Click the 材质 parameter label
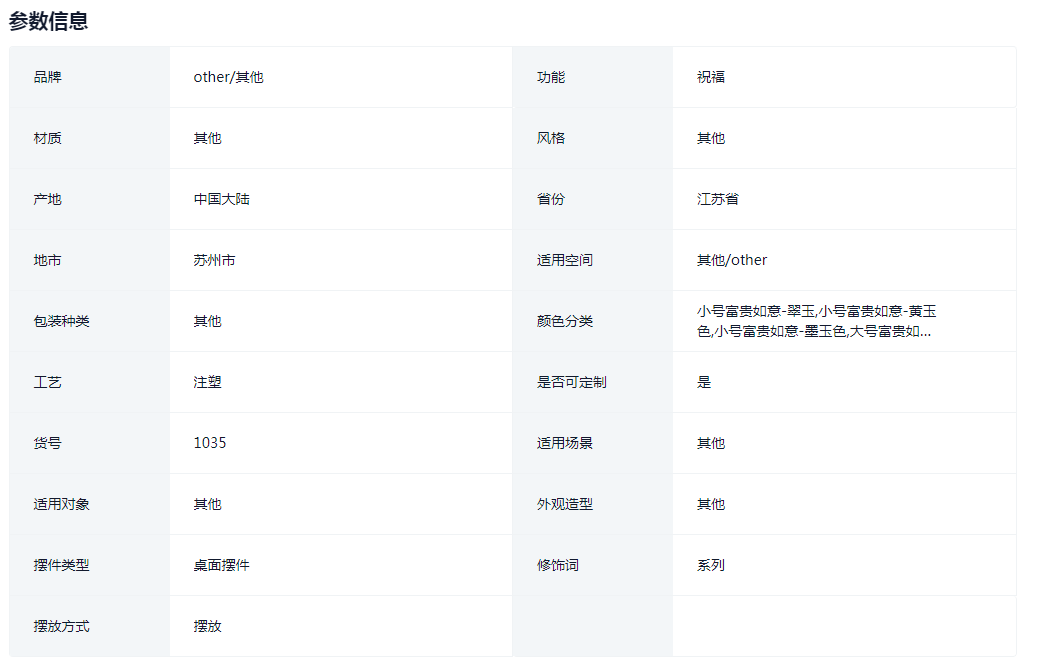Image resolution: width=1038 pixels, height=668 pixels. [x=46, y=137]
